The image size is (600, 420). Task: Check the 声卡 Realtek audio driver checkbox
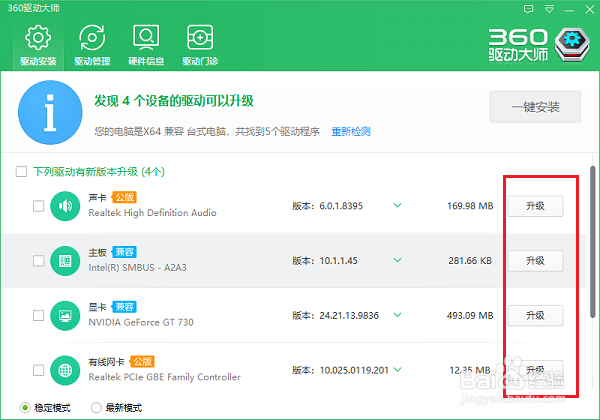coord(39,206)
